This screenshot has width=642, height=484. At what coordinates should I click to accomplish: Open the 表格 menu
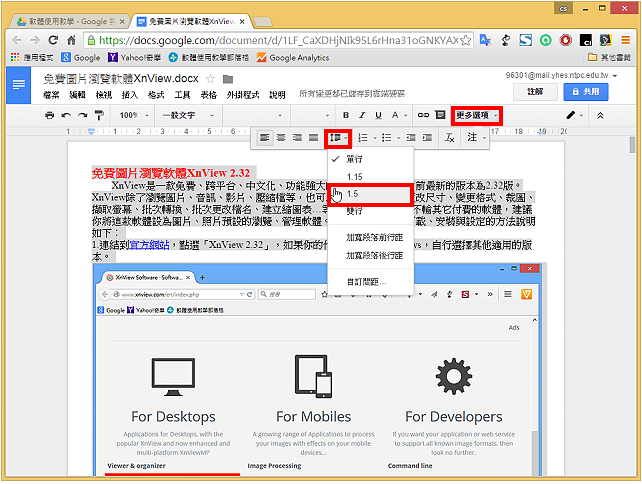pos(208,95)
